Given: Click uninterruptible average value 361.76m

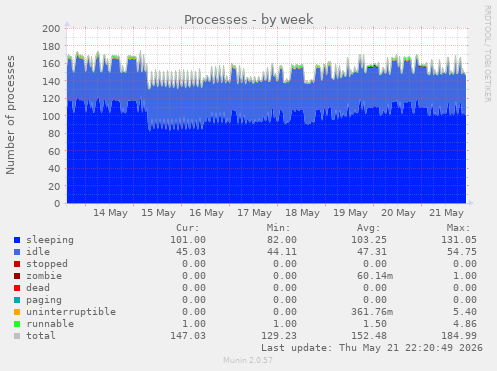Looking at the screenshot, I should (372, 312).
